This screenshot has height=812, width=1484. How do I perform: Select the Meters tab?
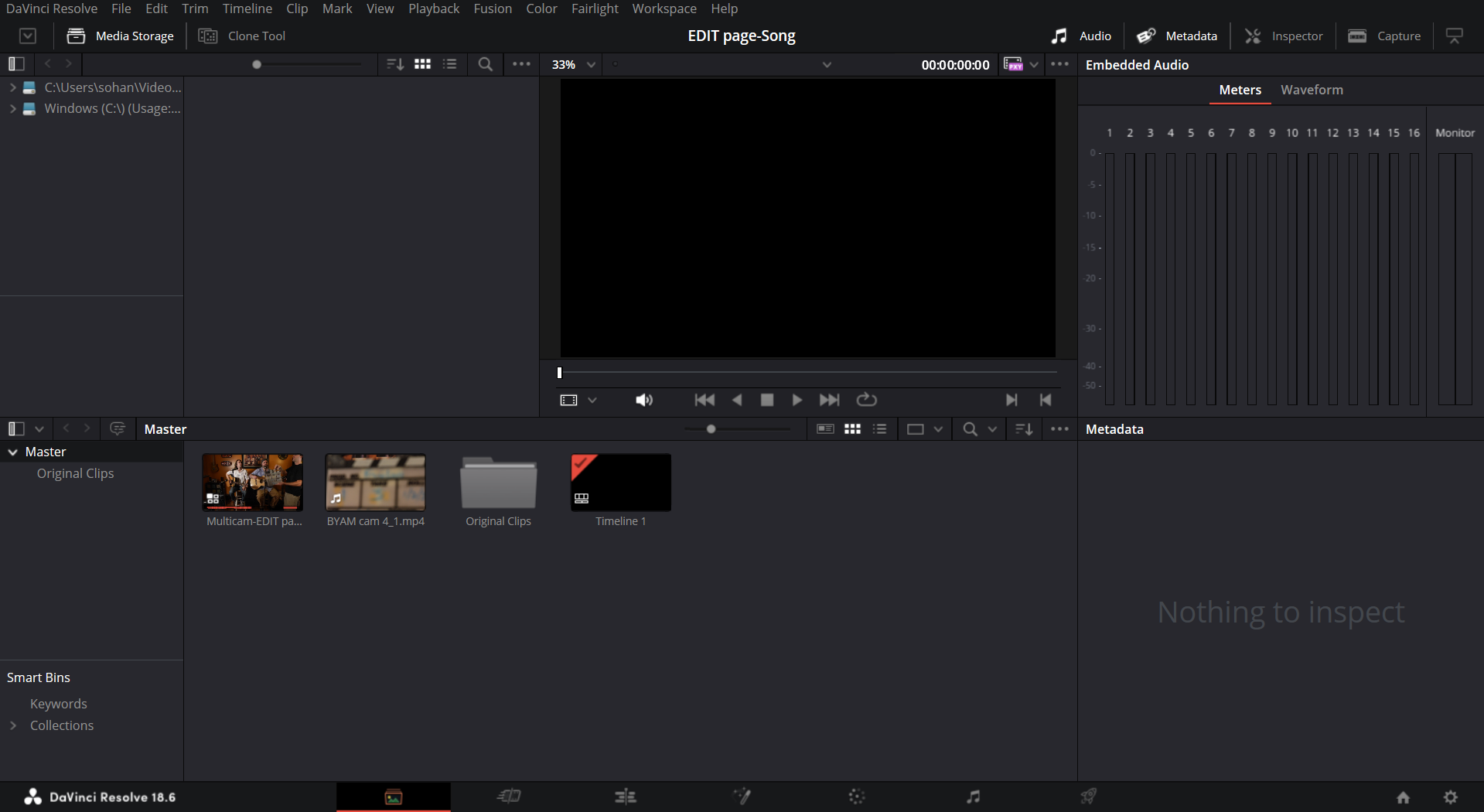(1240, 90)
